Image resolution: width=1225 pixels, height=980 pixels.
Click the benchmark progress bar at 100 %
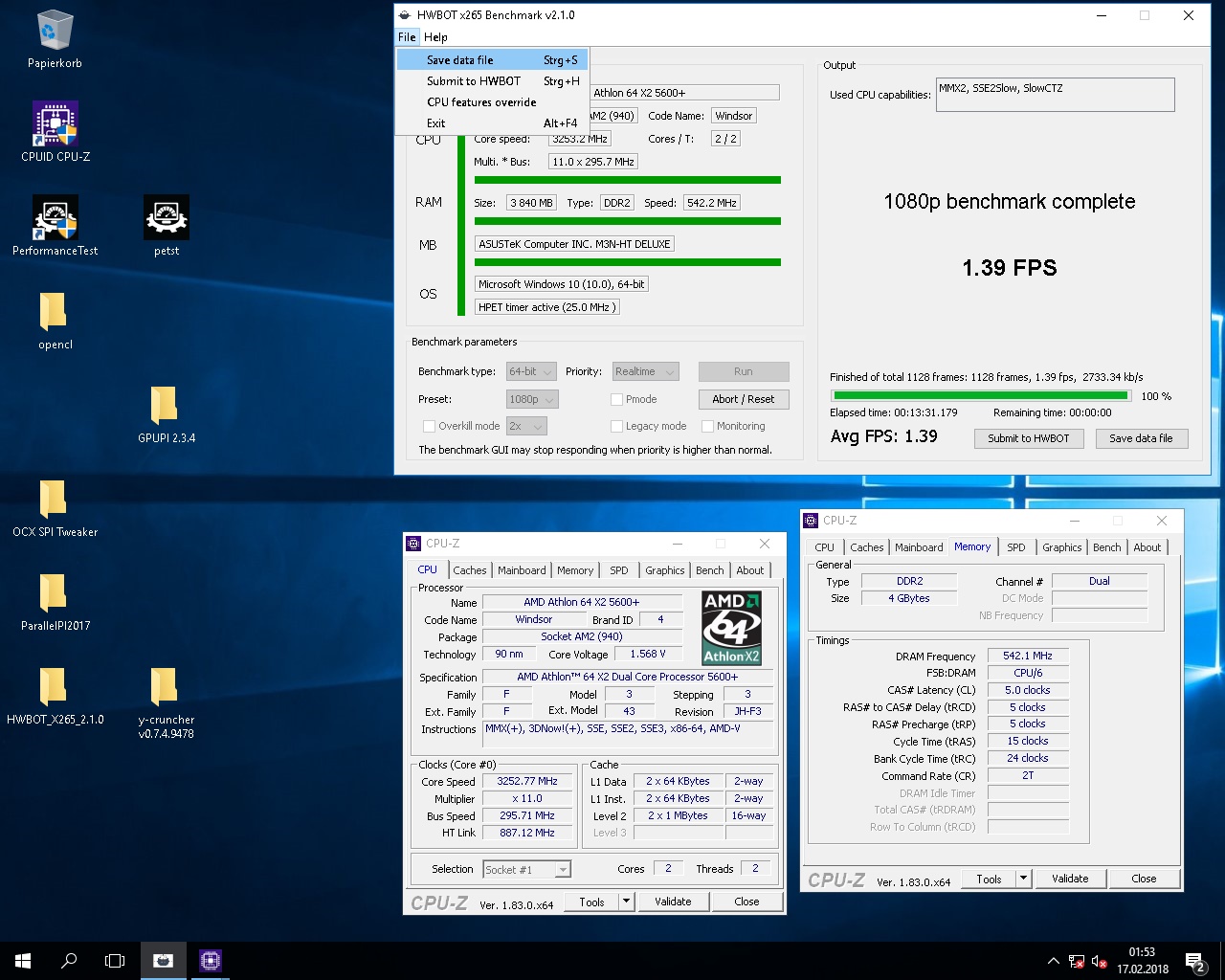point(981,395)
